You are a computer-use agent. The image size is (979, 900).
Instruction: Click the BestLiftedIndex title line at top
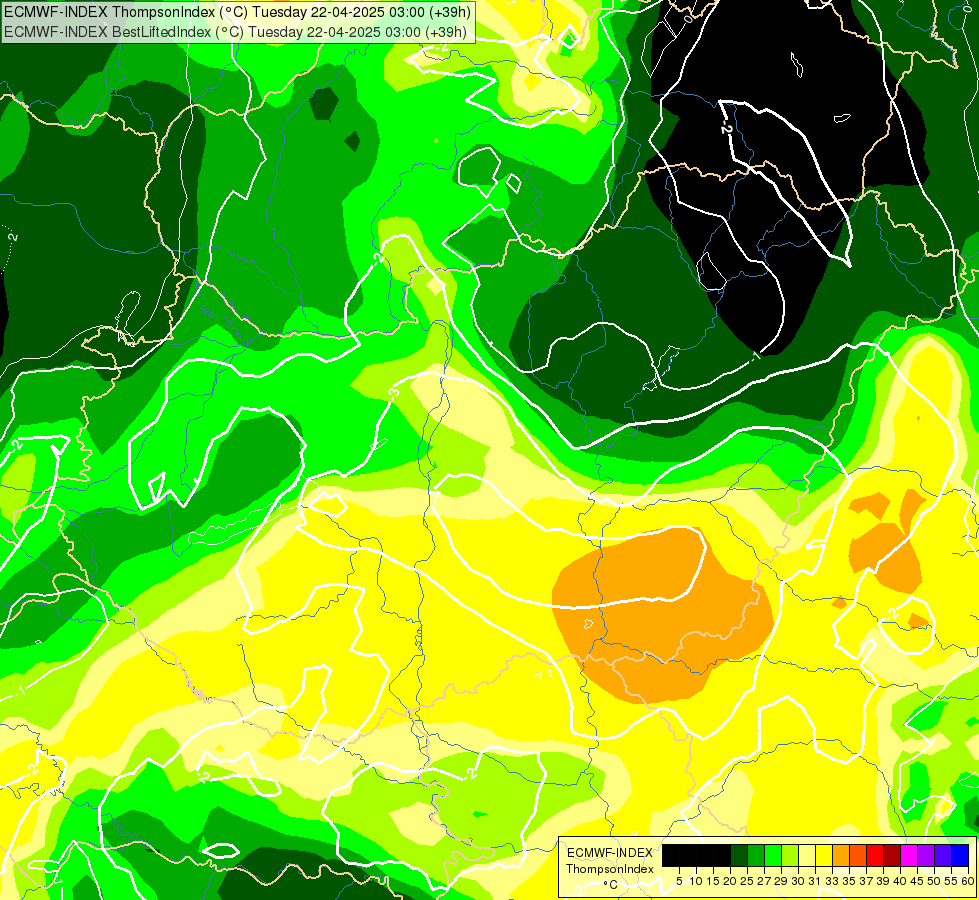[235, 32]
